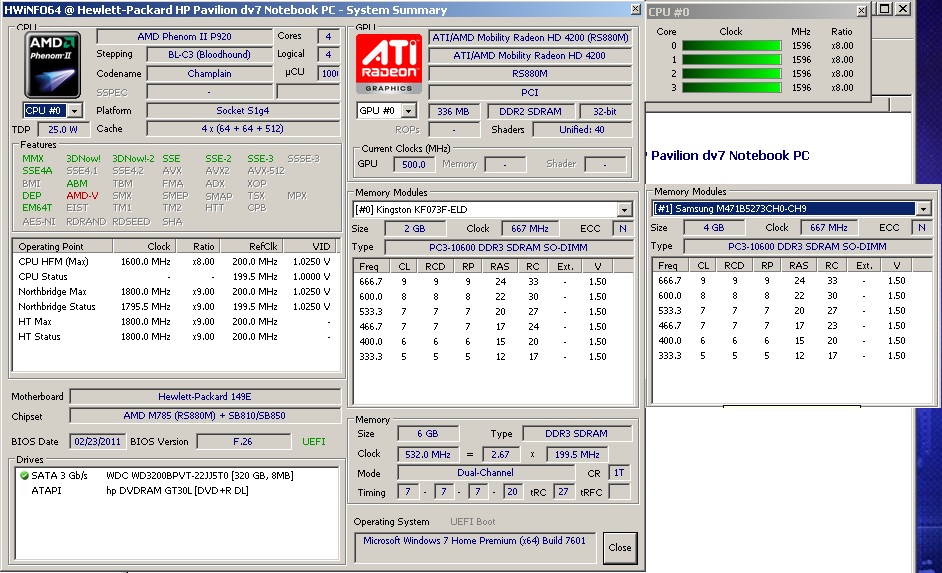The height and width of the screenshot is (573, 942).
Task: Click the 25.0 W TDP field
Action: [63, 129]
